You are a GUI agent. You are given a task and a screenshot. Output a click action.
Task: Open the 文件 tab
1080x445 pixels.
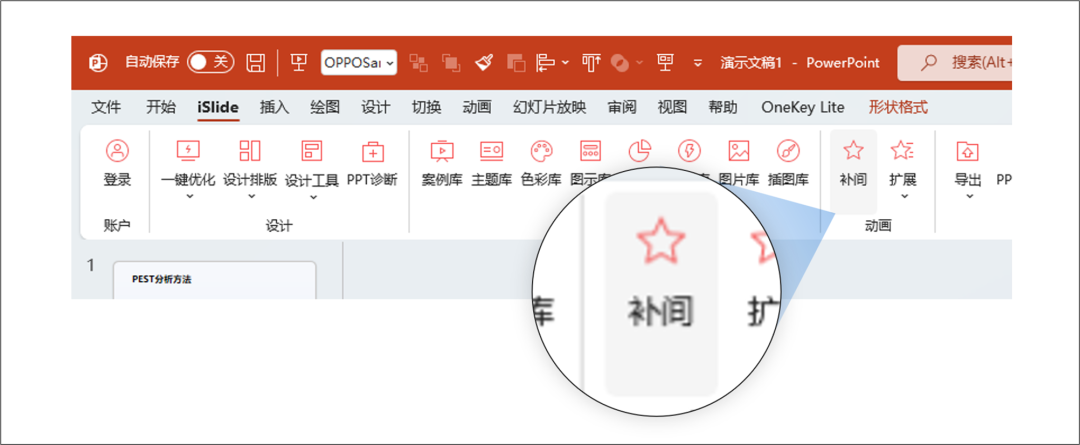point(106,107)
